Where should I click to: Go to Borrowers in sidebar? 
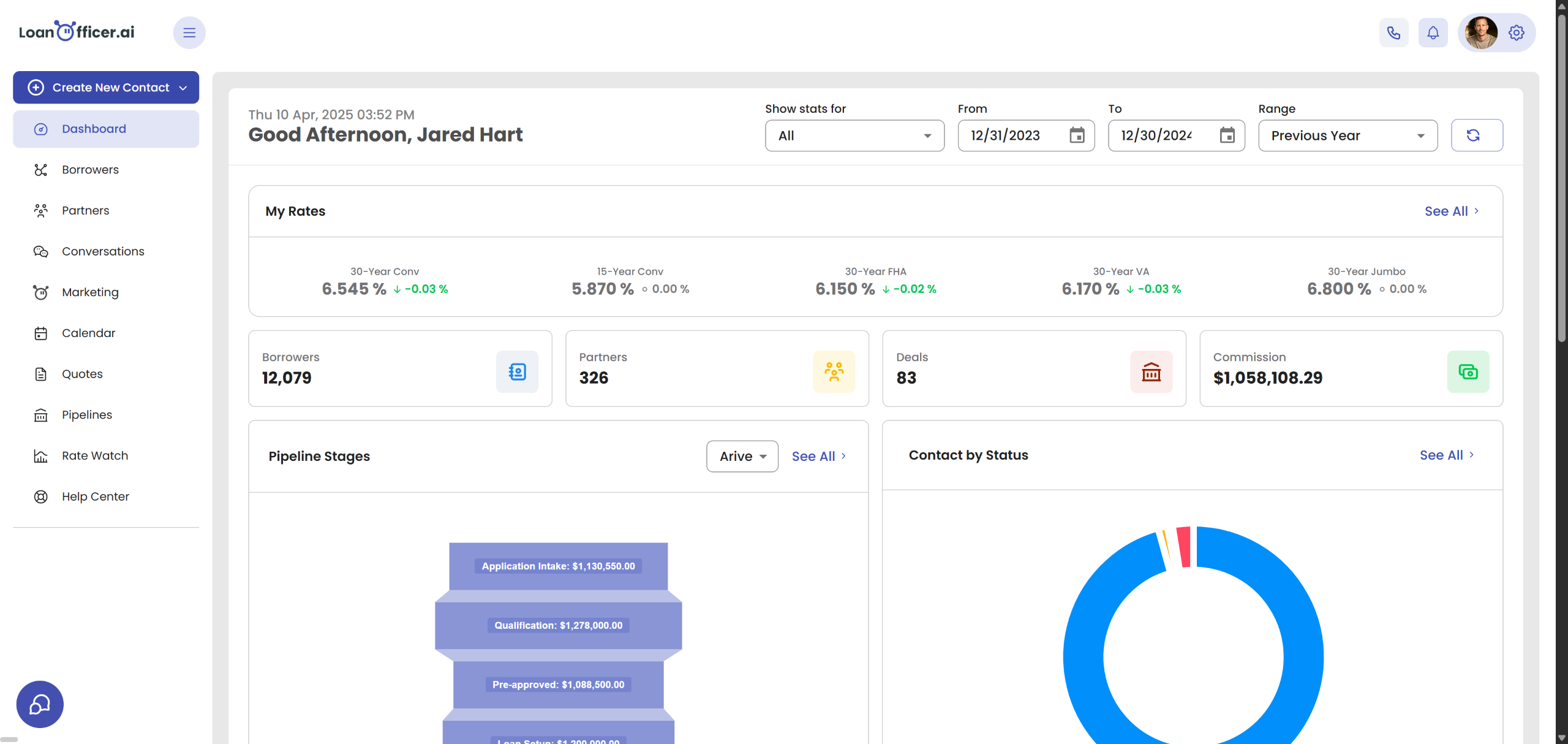(x=90, y=170)
